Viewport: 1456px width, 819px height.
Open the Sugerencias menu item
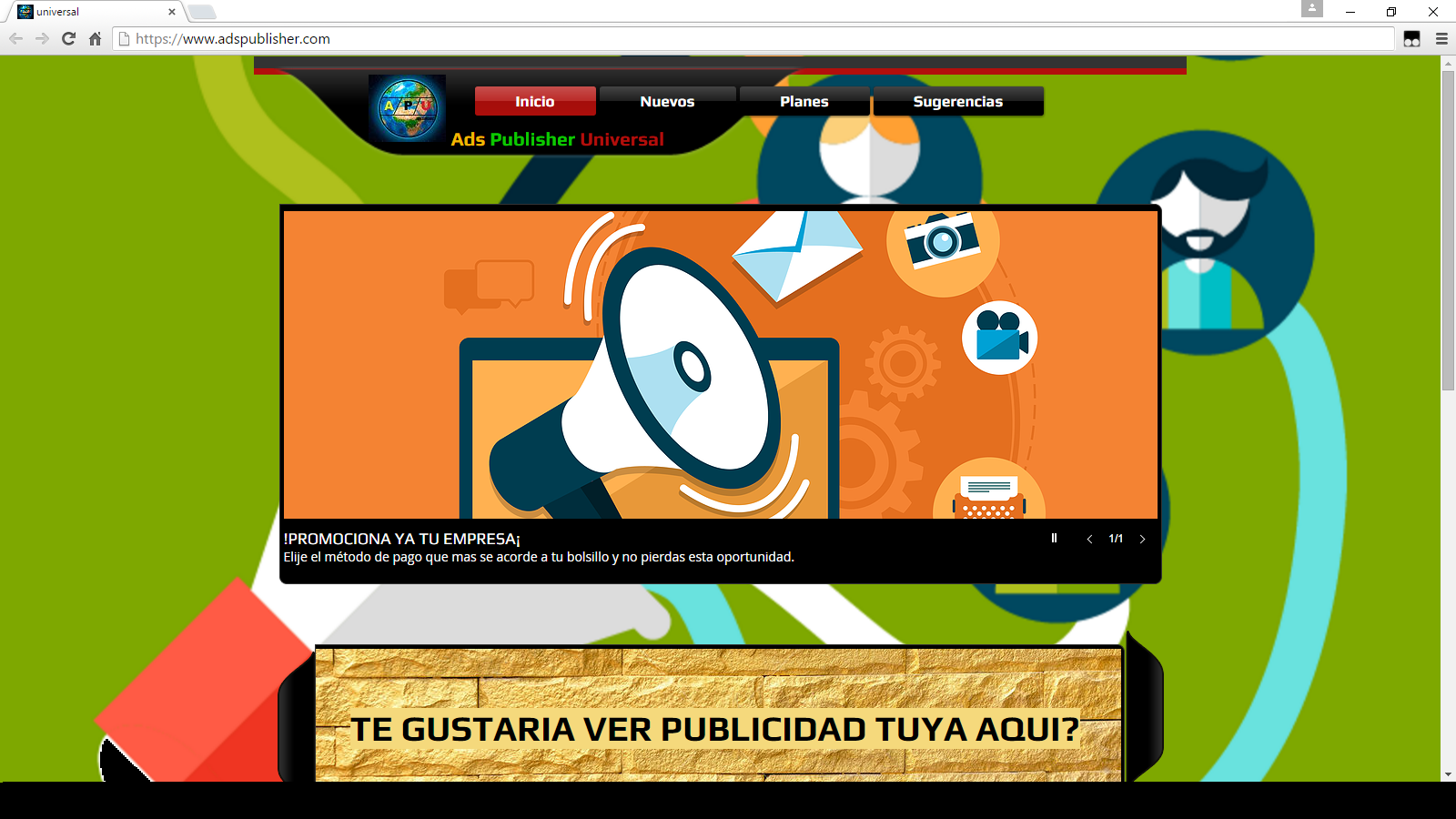click(x=958, y=101)
